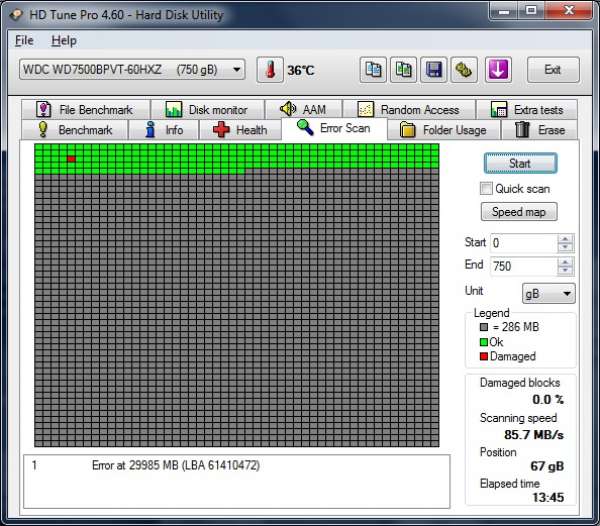Click the copy screenshot toolbar icon
Viewport: 600px width, 526px height.
(x=403, y=70)
